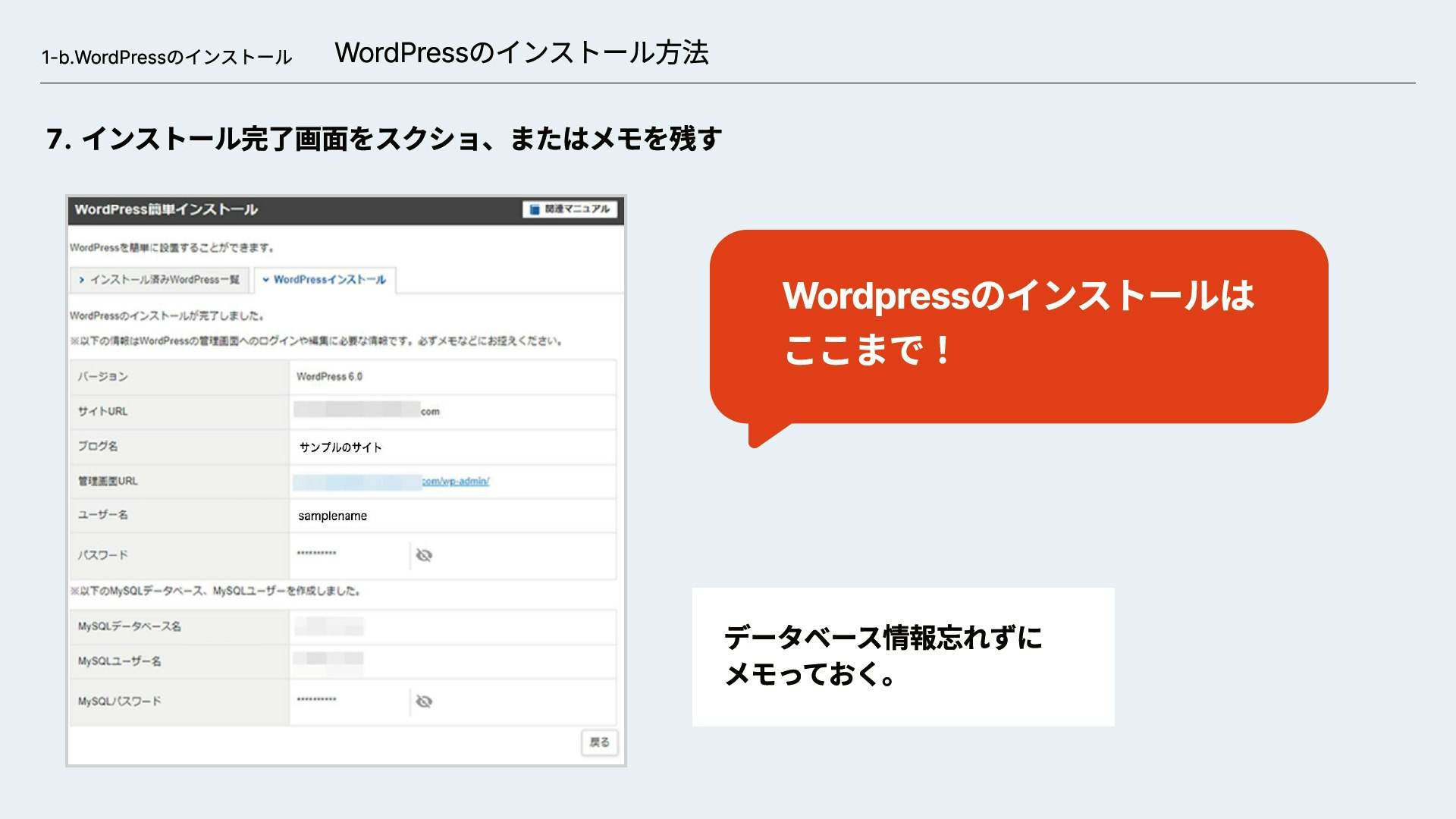The width and height of the screenshot is (1456, 819).
Task: Switch to インストール済みWordPress一覧 tab
Action: tap(165, 280)
